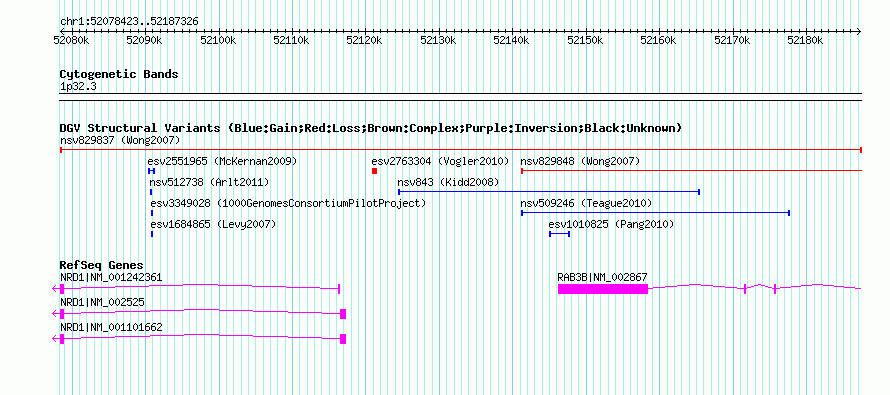Select the blue esv3349028 gain tick
This screenshot has width=890, height=395.
point(152,213)
